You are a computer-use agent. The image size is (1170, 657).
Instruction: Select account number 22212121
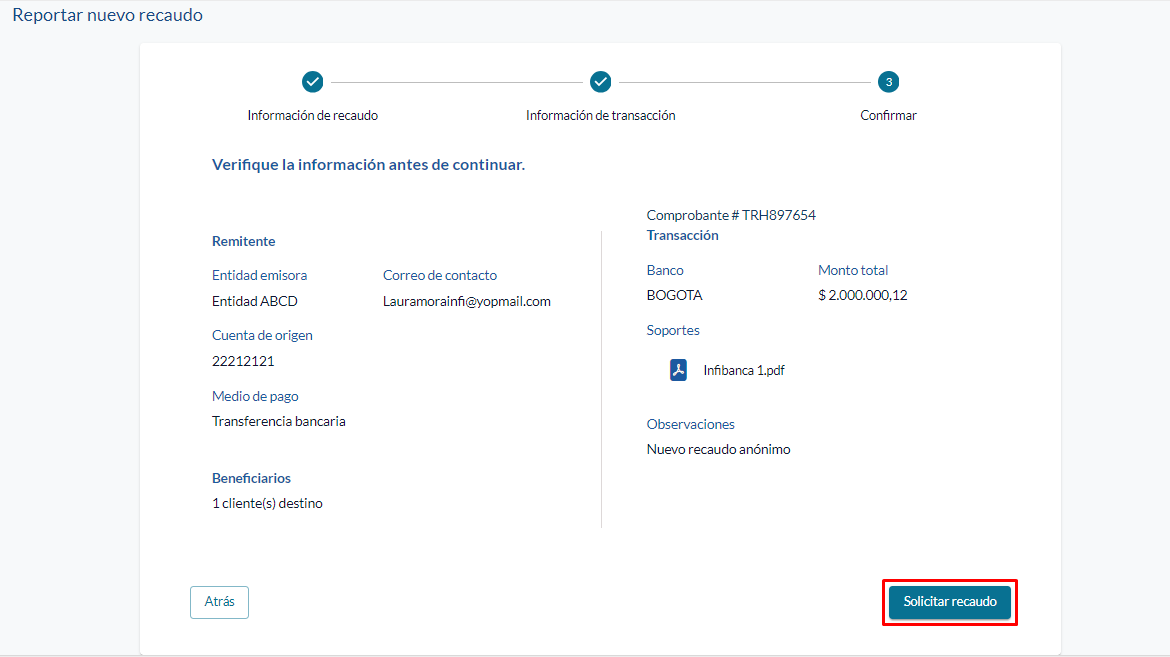[243, 361]
